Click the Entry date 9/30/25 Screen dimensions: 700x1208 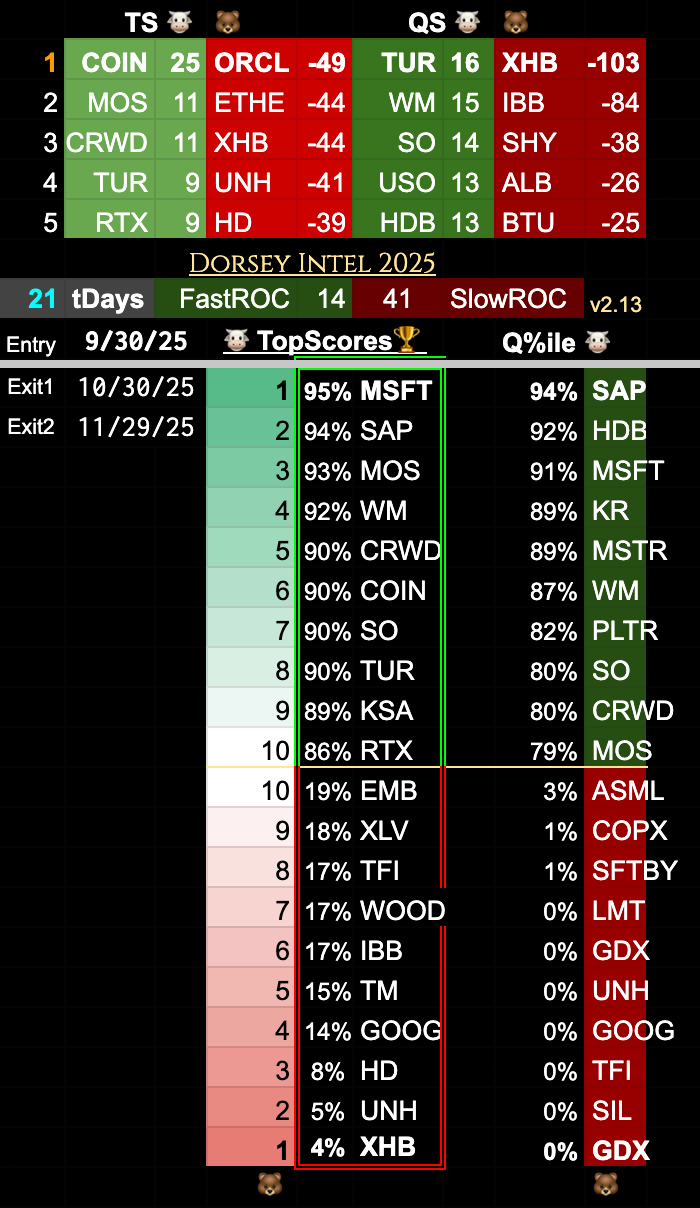coord(136,341)
